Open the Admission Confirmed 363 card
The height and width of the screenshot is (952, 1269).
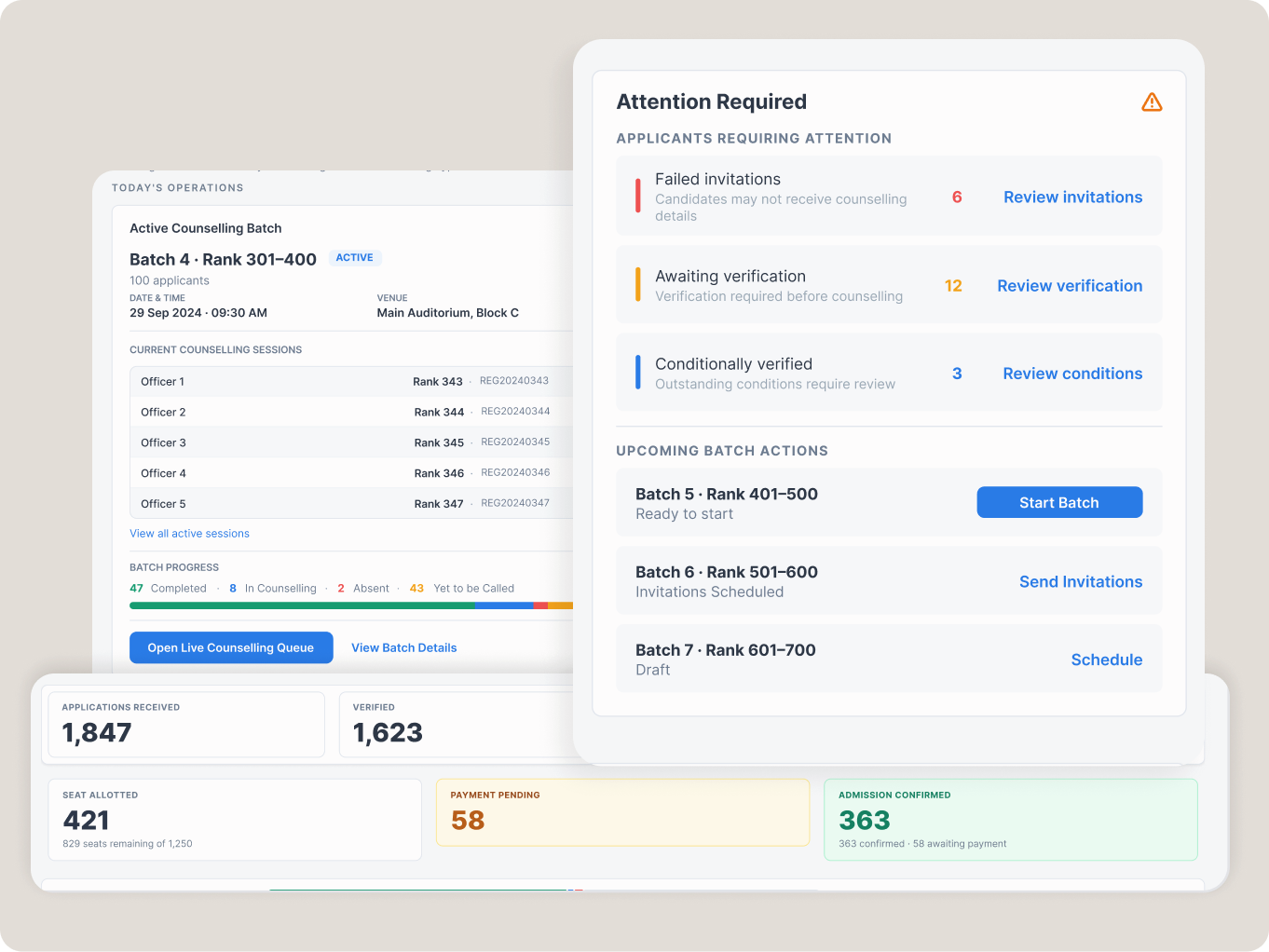1011,820
